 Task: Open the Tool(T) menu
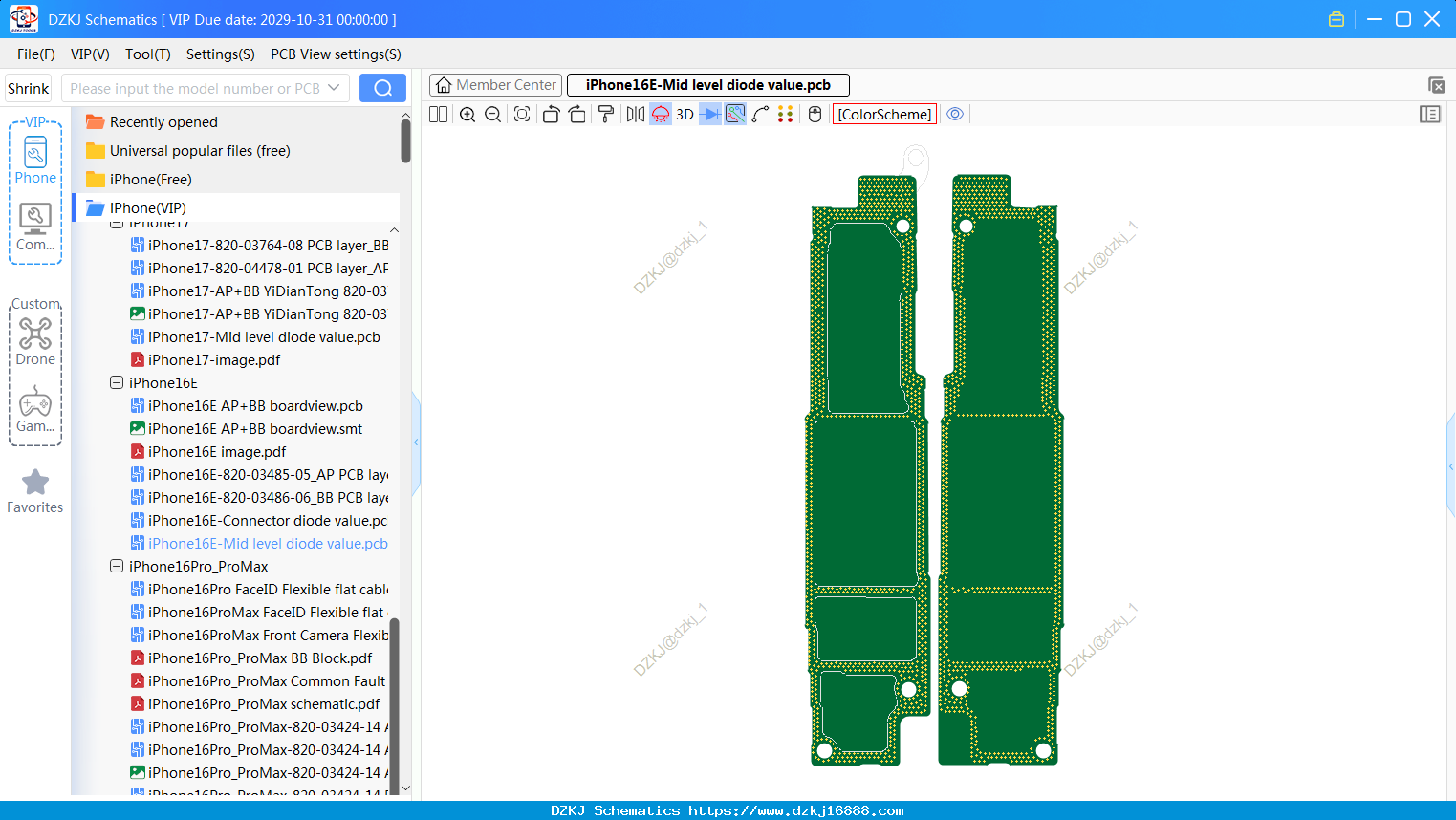tap(148, 54)
